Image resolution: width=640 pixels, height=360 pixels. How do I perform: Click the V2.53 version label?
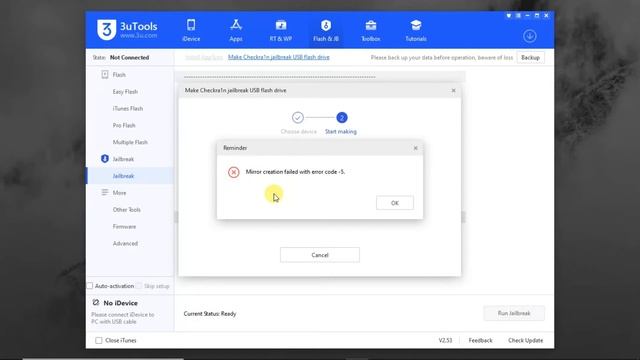tap(445, 340)
